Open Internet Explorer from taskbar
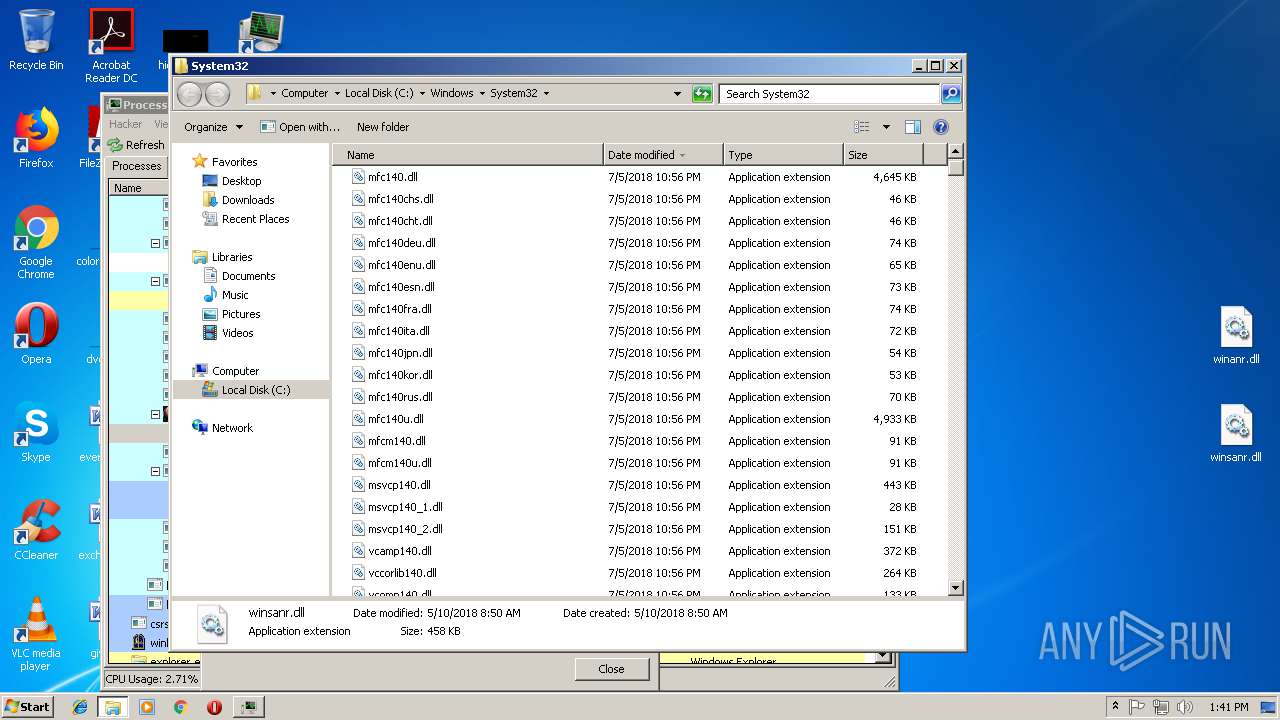This screenshot has height=720, width=1280. click(80, 707)
